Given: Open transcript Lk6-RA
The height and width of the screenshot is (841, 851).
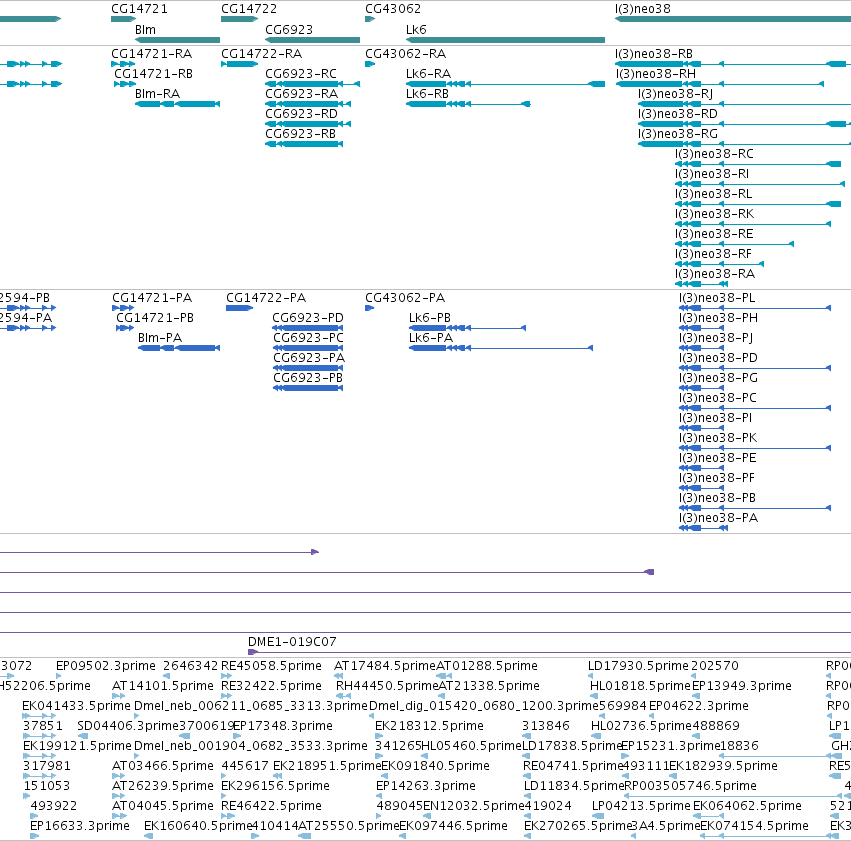Looking at the screenshot, I should 428,74.
